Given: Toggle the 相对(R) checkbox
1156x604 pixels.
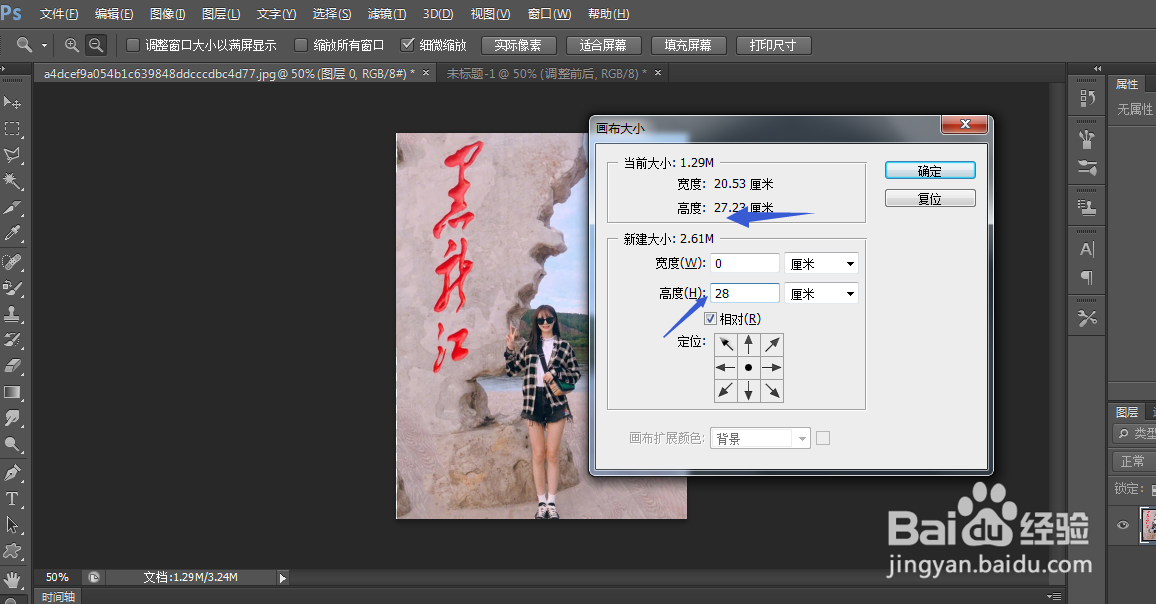Looking at the screenshot, I should (709, 318).
